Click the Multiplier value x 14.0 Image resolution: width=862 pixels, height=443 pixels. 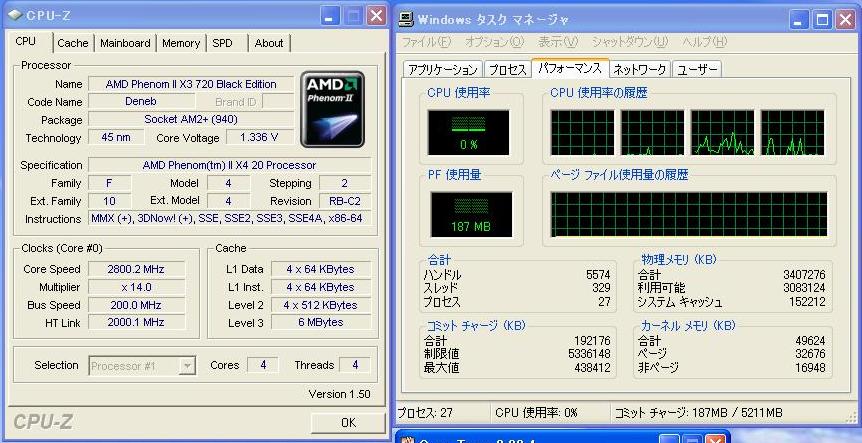pos(136,287)
